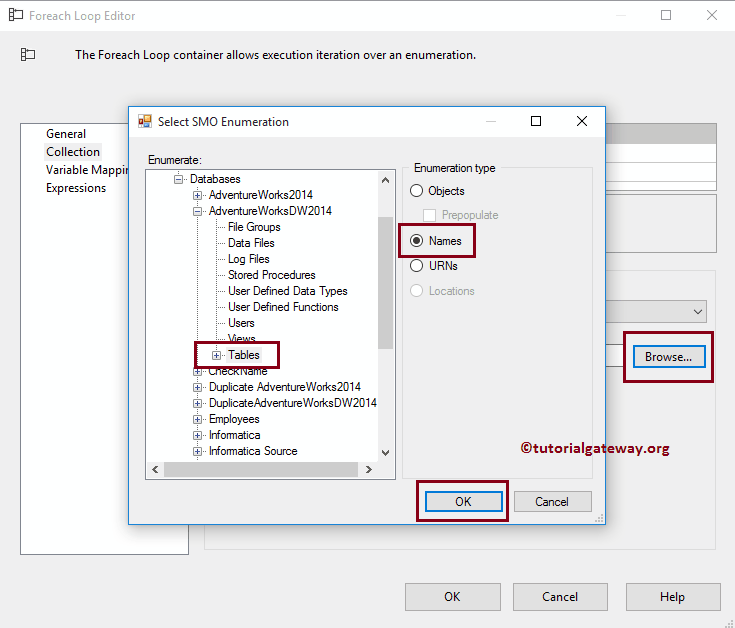Select the Names enumeration type
735x628 pixels.
[x=416, y=241]
